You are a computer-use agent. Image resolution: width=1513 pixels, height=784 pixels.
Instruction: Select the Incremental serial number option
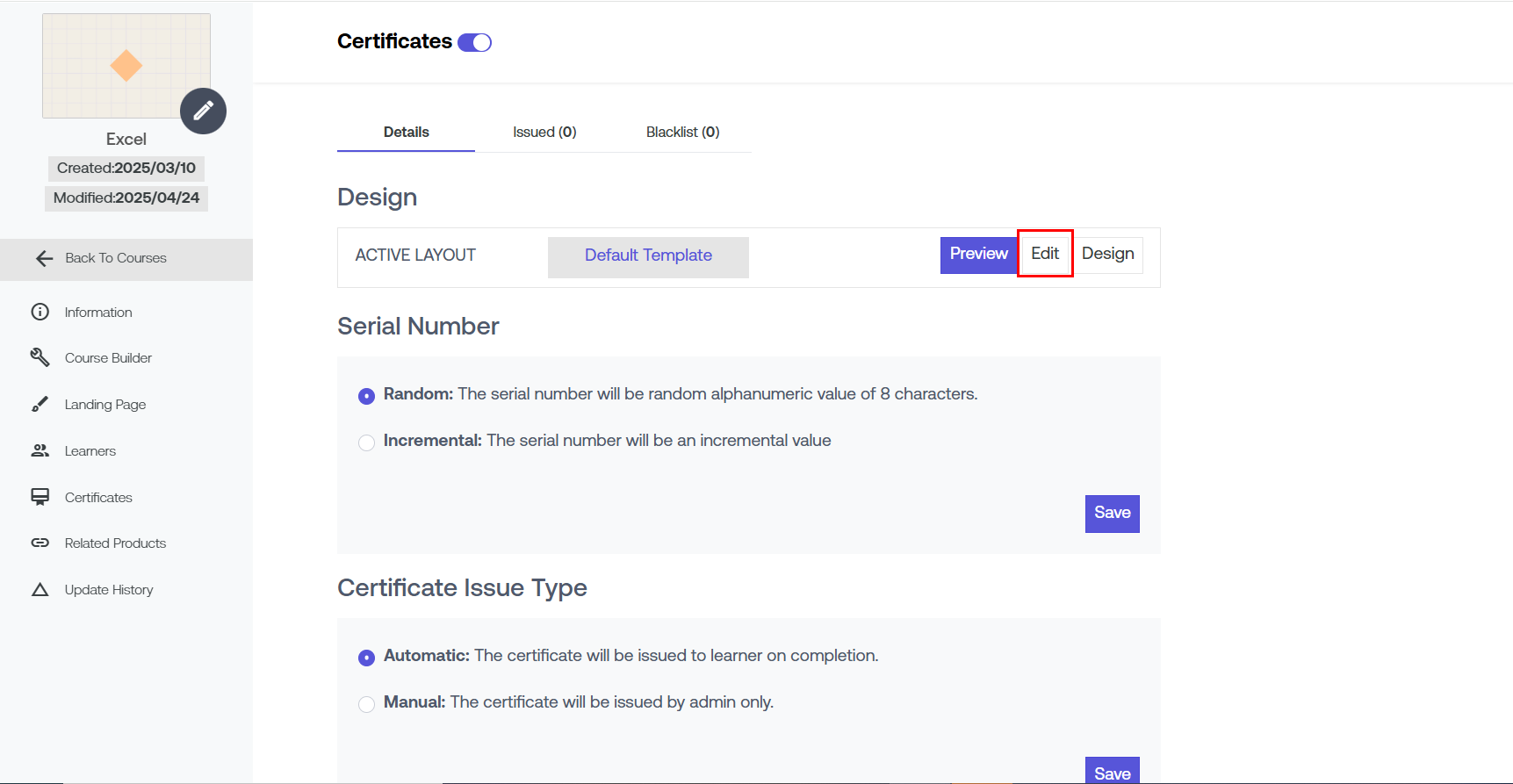(x=367, y=442)
